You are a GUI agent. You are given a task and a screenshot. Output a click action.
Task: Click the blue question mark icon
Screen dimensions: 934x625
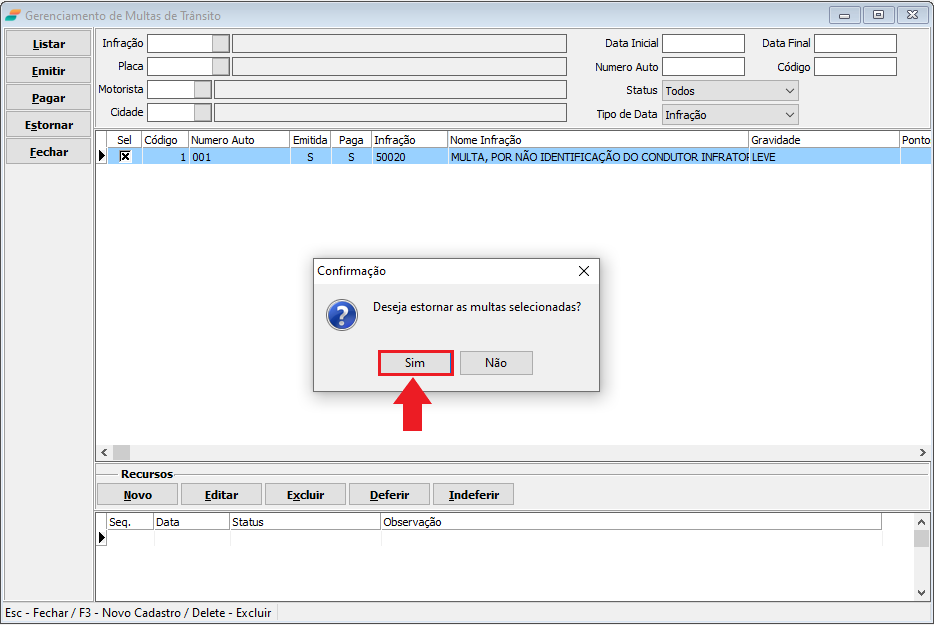342,316
